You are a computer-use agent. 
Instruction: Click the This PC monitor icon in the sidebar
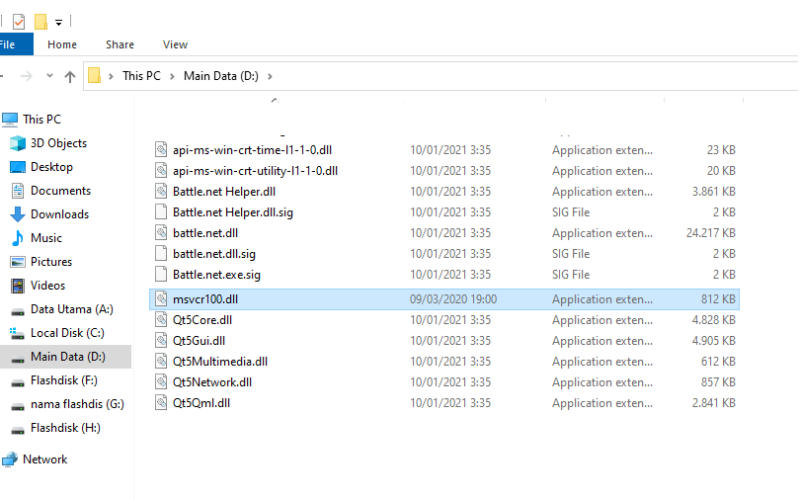pos(10,119)
